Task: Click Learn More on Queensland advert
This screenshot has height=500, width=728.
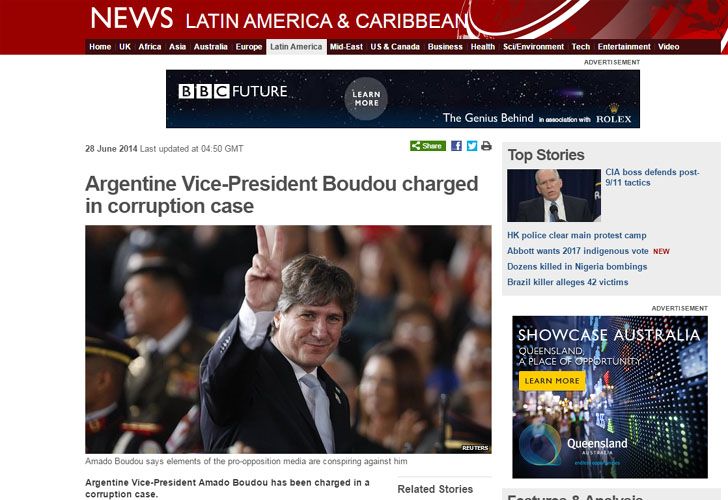Action: [552, 381]
